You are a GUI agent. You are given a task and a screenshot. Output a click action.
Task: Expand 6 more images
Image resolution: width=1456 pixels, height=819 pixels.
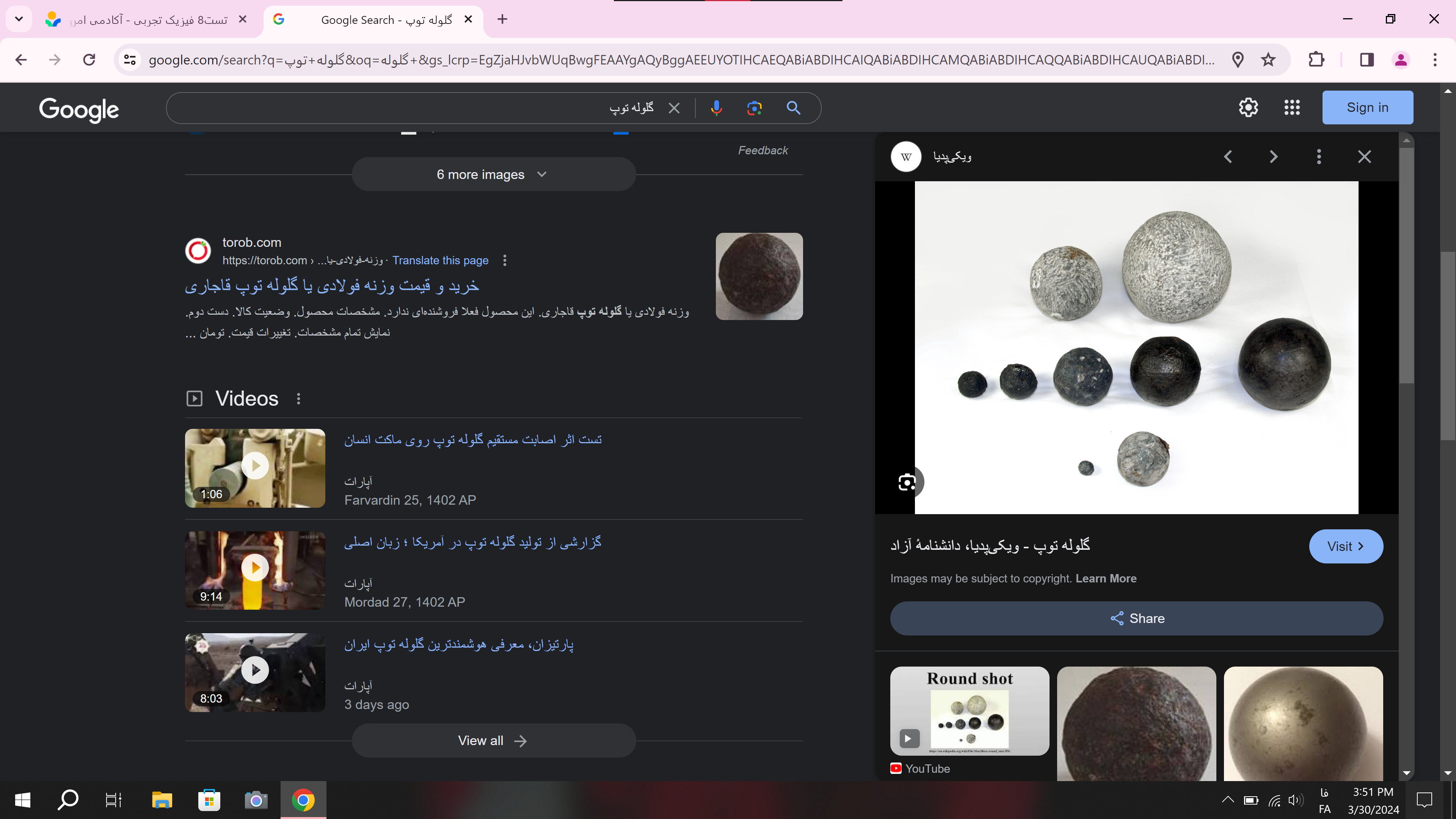click(x=493, y=174)
